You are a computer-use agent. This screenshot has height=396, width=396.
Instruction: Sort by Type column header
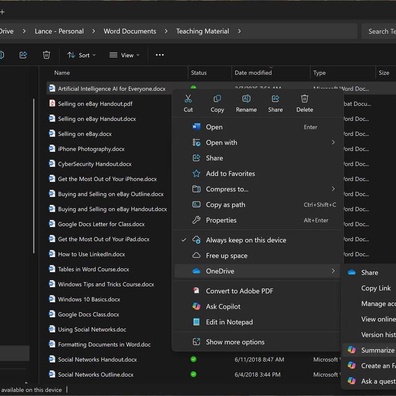(x=319, y=73)
